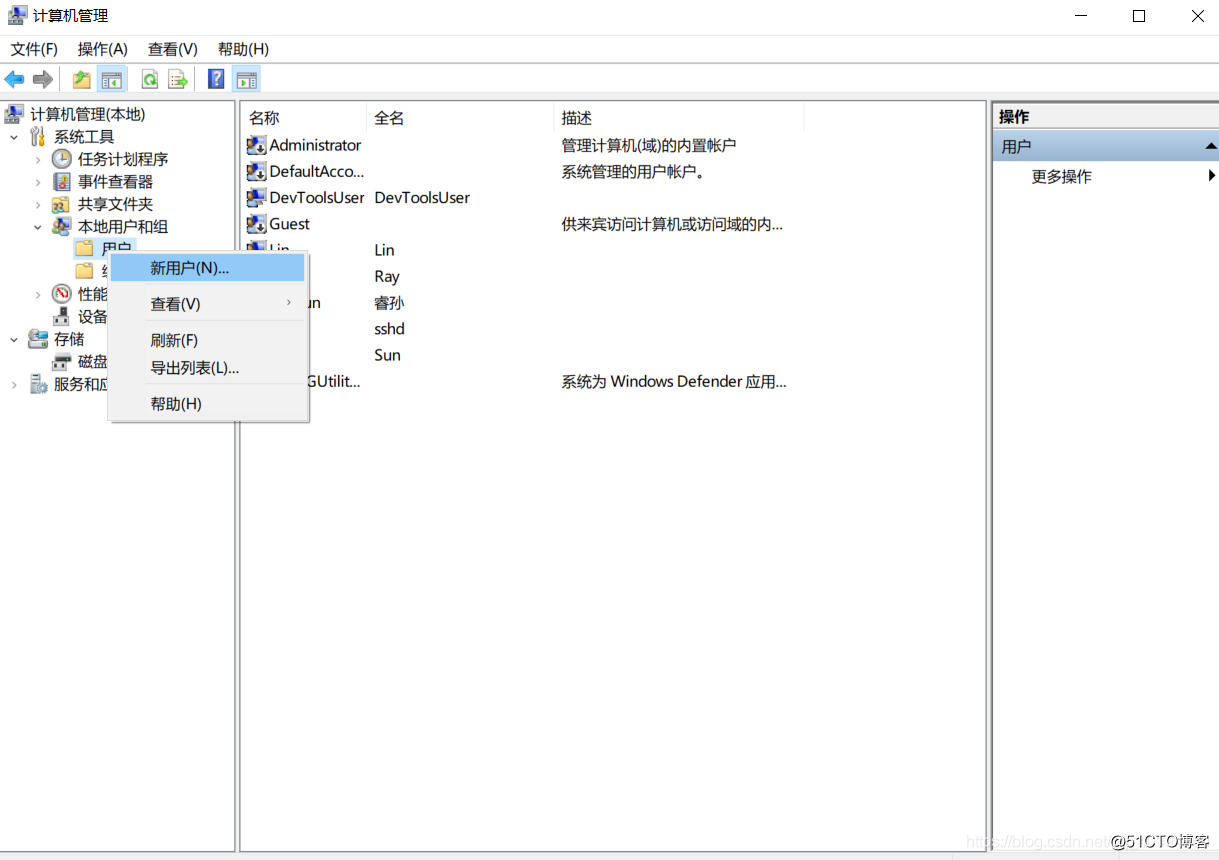
Task: Click the 本地用户和组 users icon
Action: [62, 226]
